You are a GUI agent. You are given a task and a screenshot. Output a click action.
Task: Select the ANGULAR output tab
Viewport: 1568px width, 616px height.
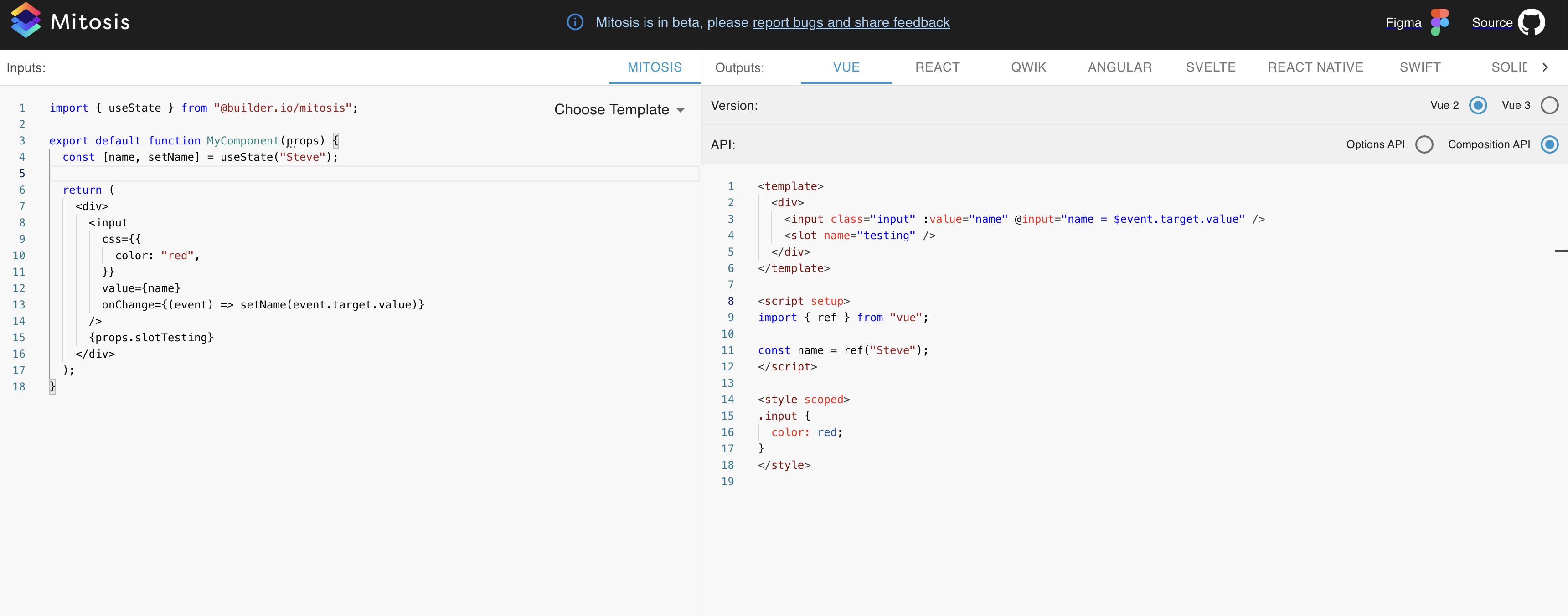[x=1119, y=67]
